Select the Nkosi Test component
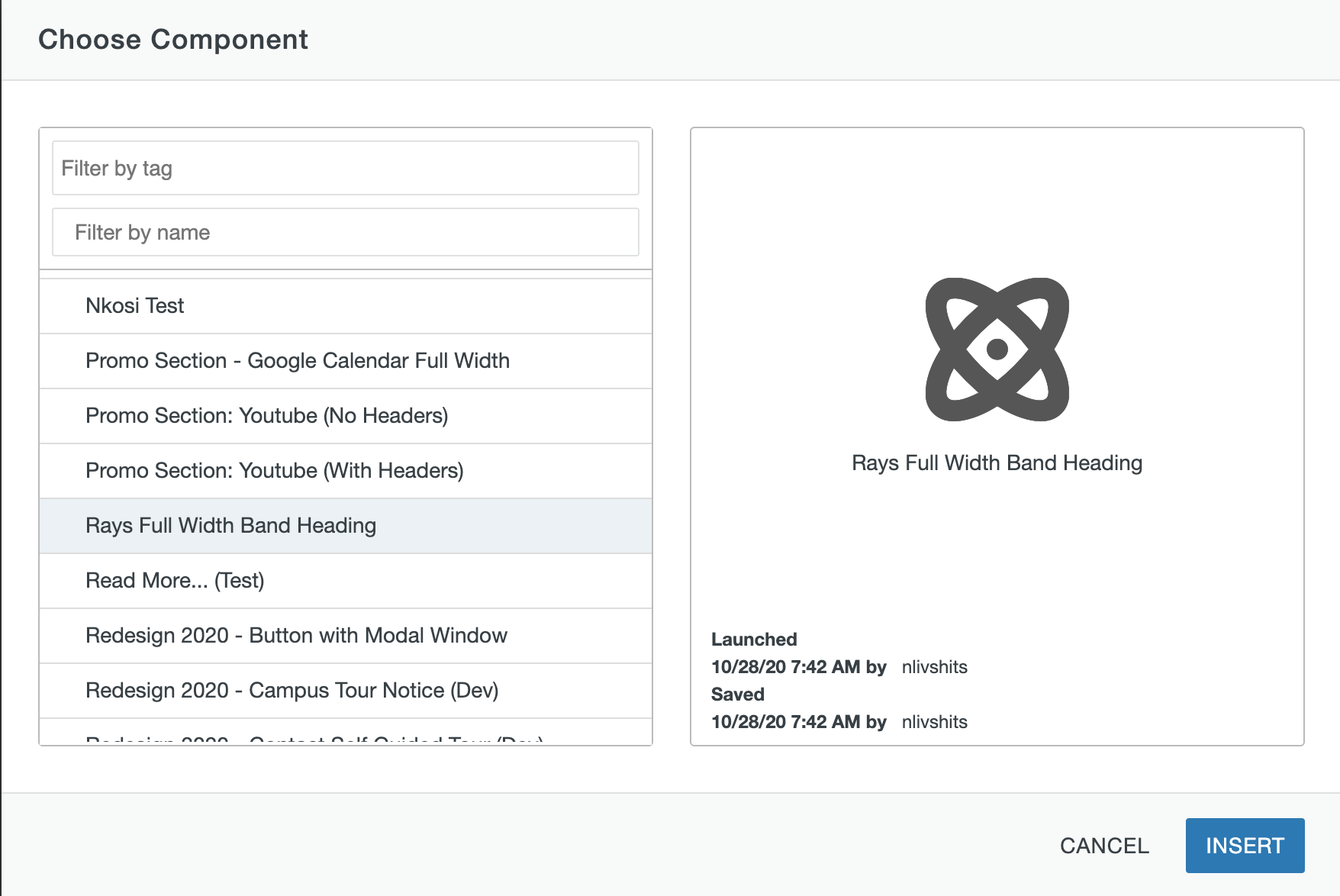This screenshot has height=896, width=1340. tap(345, 306)
